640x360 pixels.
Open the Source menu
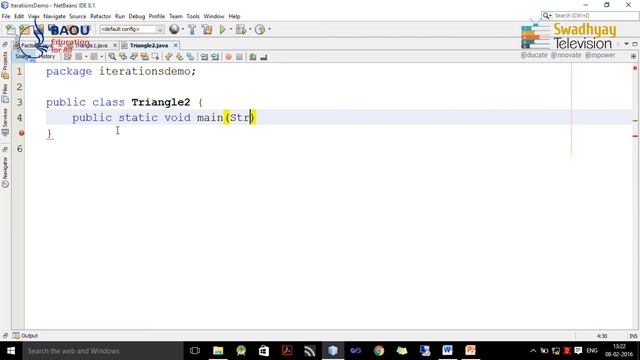tap(78, 16)
